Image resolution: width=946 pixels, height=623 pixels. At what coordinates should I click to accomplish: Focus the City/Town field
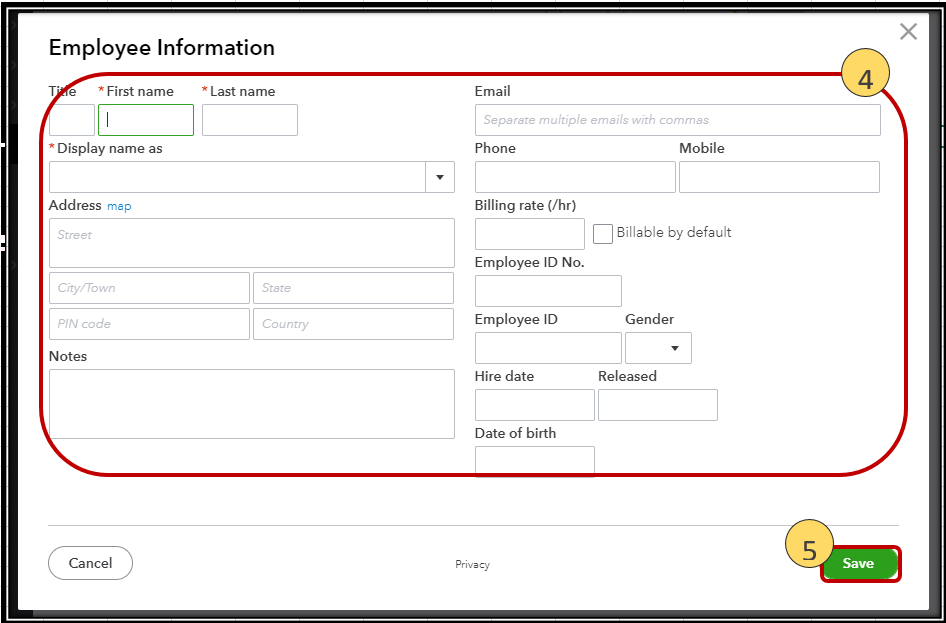[x=149, y=288]
